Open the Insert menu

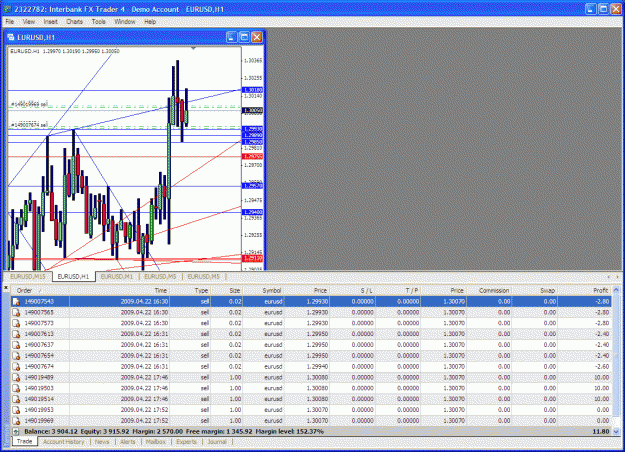tap(50, 22)
